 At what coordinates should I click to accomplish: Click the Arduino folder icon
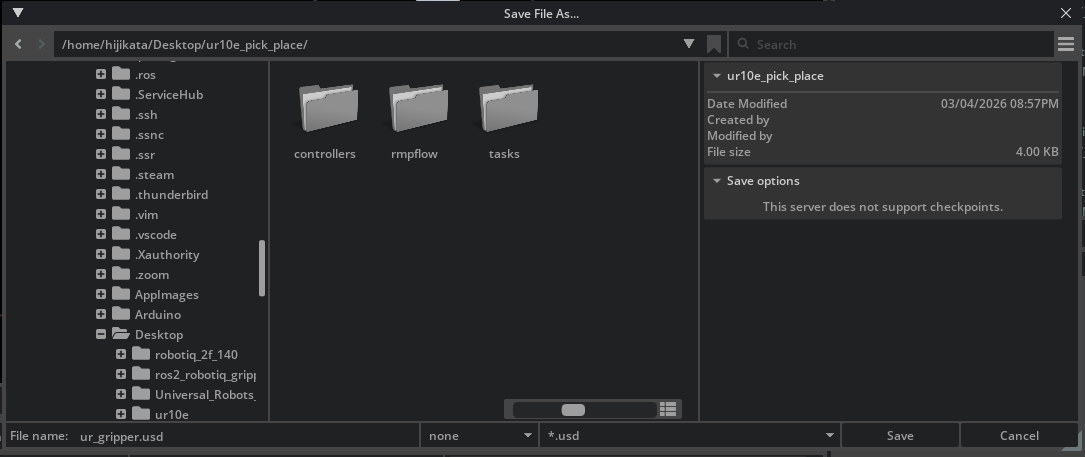click(x=121, y=314)
